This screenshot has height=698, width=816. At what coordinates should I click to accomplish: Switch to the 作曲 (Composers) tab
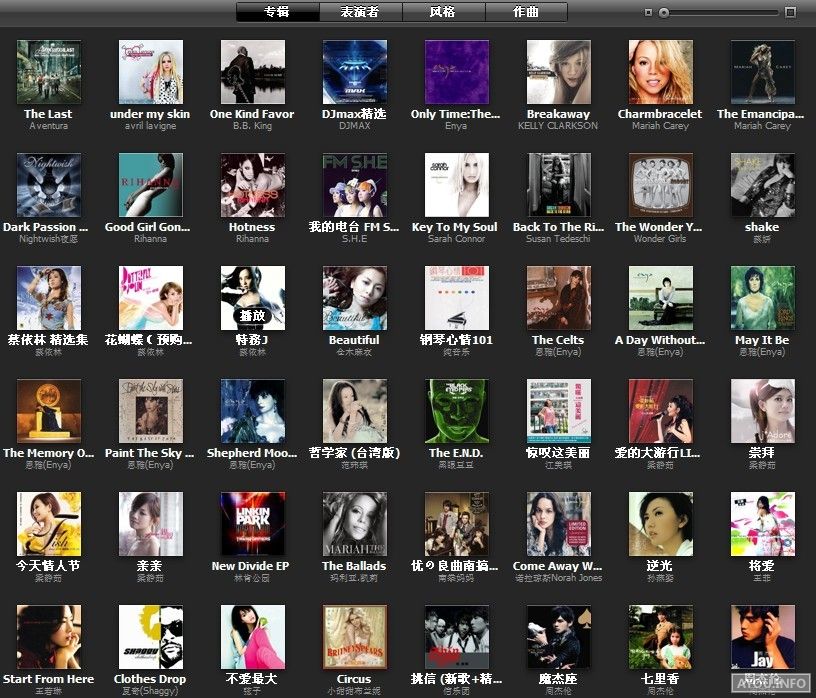point(526,11)
